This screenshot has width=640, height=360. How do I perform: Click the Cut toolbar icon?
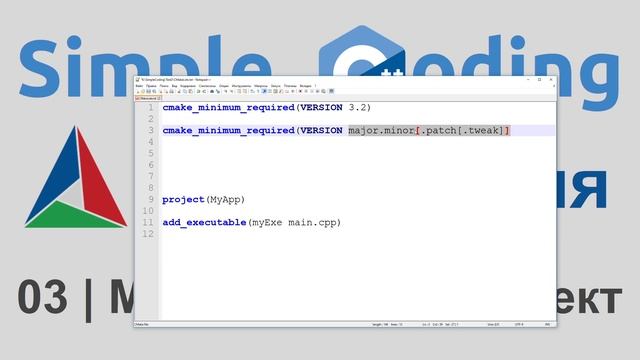[179, 91]
